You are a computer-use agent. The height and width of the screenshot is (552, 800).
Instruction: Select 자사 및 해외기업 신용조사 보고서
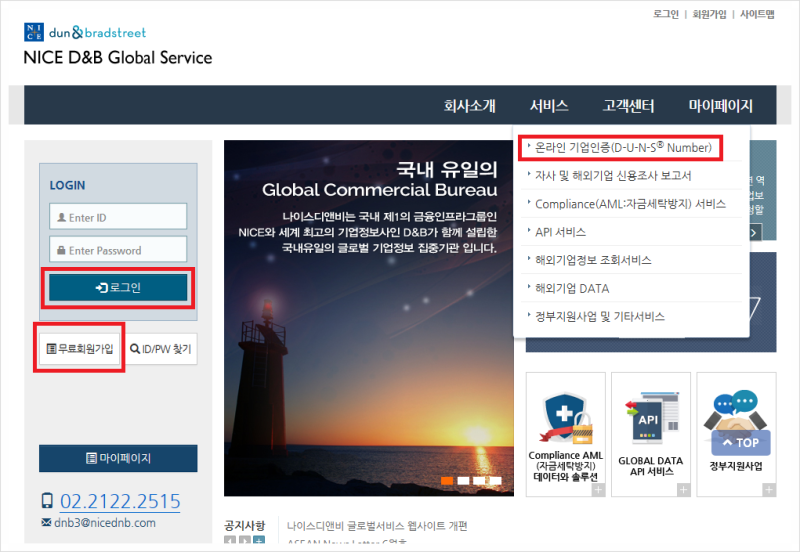pos(612,176)
